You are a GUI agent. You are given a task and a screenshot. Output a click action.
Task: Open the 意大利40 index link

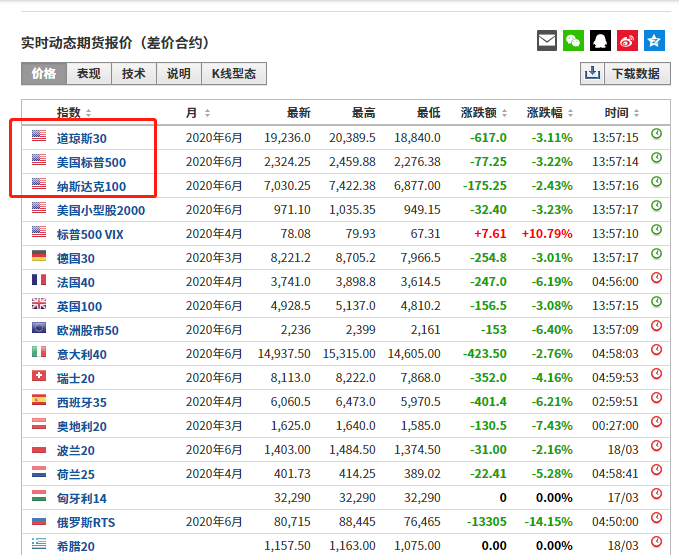tap(82, 355)
